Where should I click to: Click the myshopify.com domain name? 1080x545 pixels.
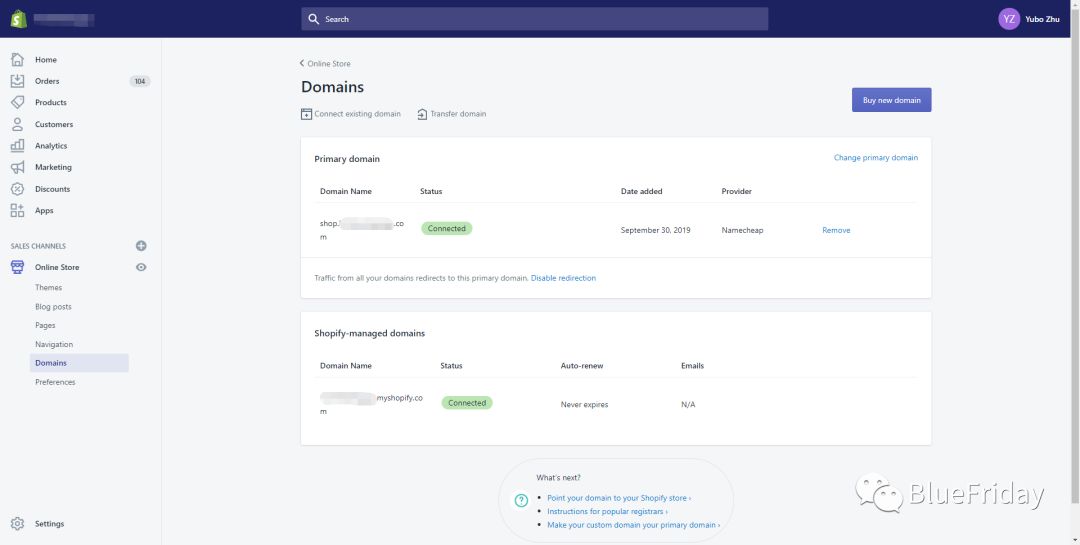click(372, 404)
